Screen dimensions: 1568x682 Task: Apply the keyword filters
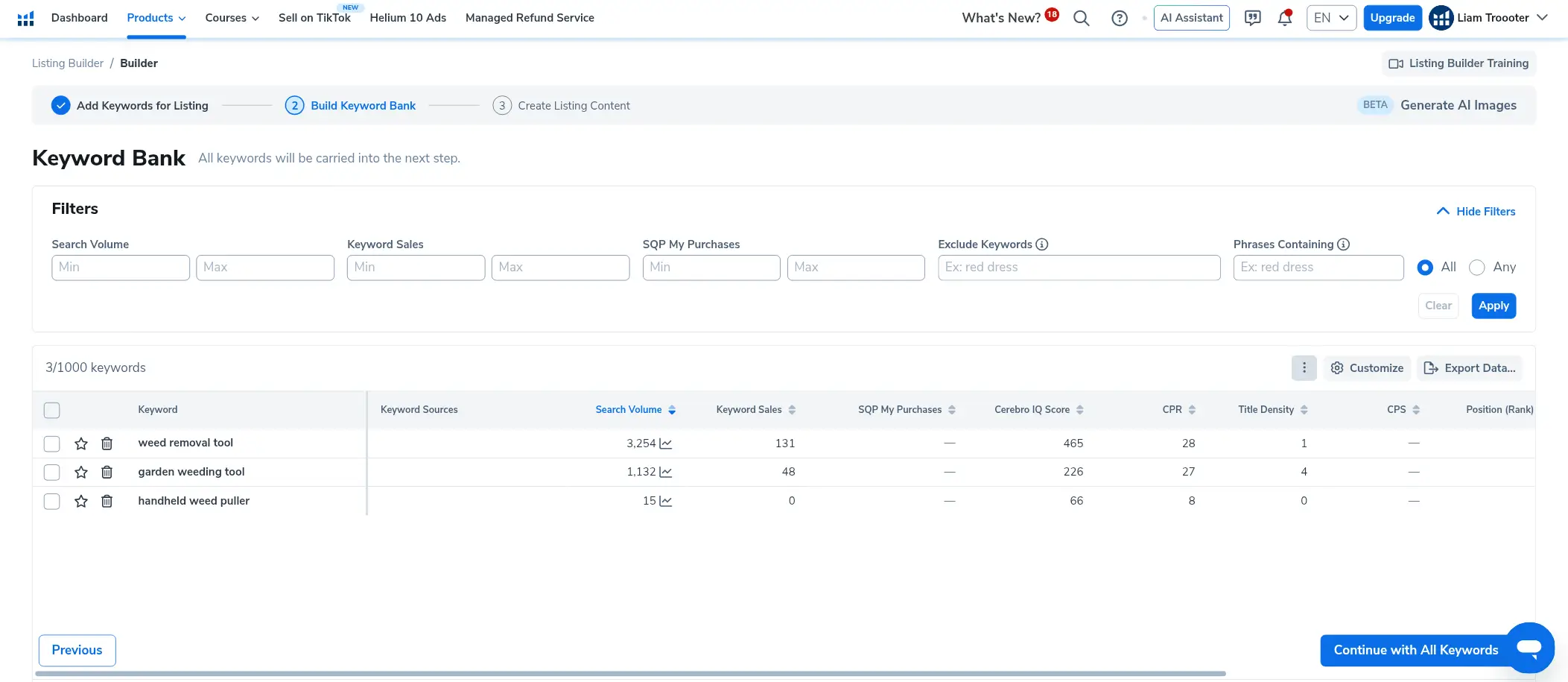pos(1493,306)
